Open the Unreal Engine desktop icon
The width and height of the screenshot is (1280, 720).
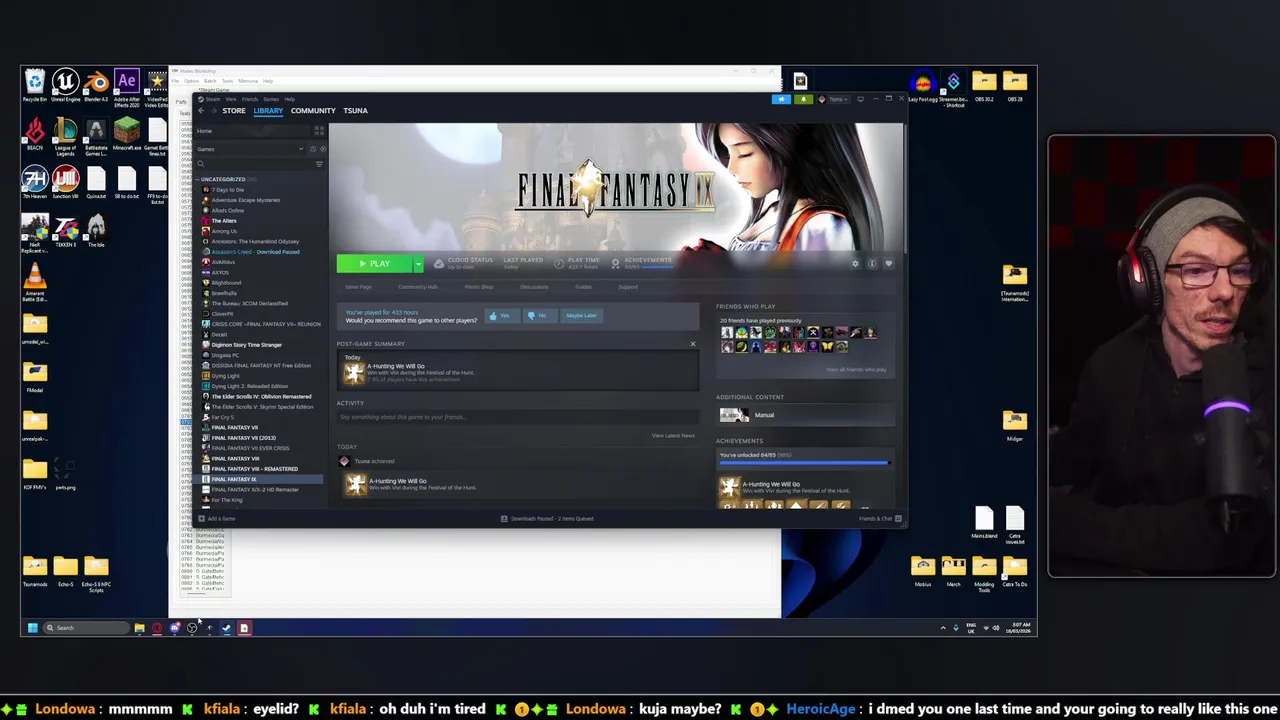click(x=65, y=85)
